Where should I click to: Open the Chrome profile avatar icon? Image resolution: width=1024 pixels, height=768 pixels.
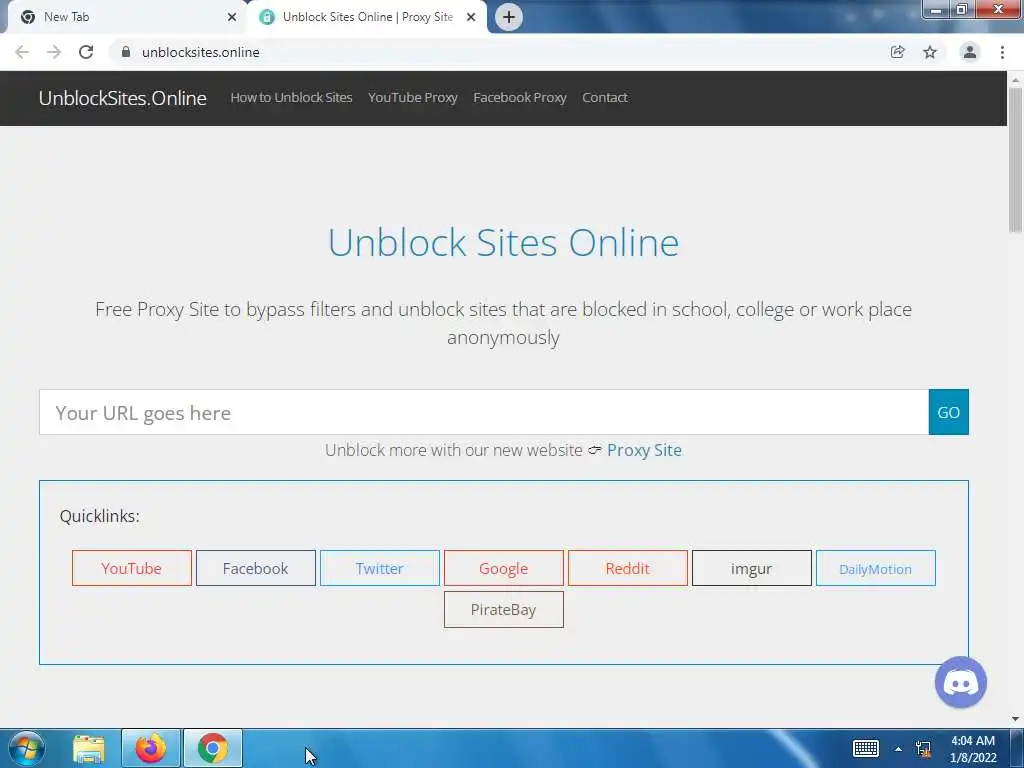point(970,52)
